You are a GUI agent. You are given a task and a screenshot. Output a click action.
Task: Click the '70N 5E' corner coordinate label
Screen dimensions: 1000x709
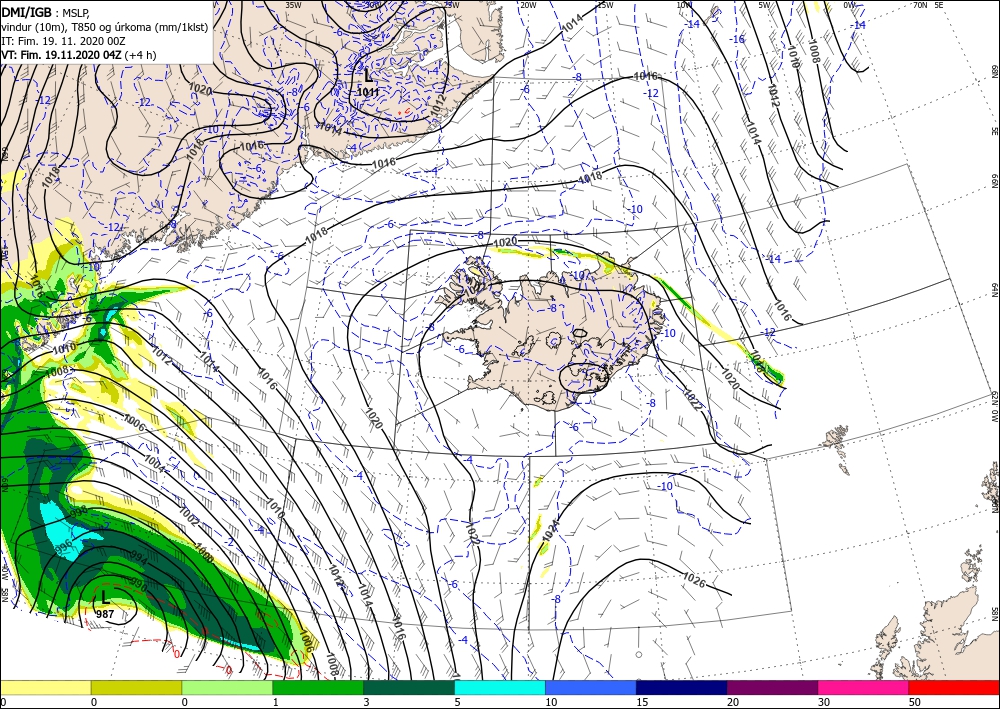(928, 5)
